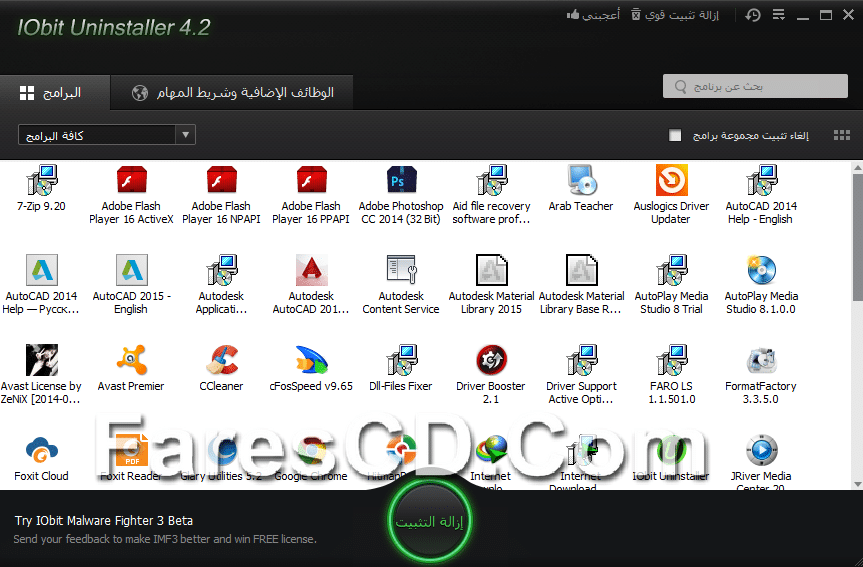Select Adobe Flash Player 16 PPAPI icon
Image resolution: width=863 pixels, height=567 pixels.
[x=312, y=180]
